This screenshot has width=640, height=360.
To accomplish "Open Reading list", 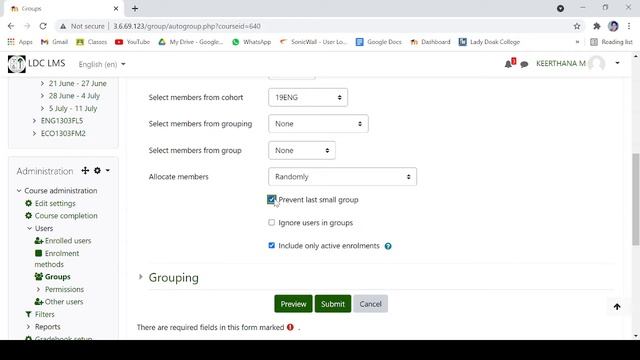I will [611, 42].
